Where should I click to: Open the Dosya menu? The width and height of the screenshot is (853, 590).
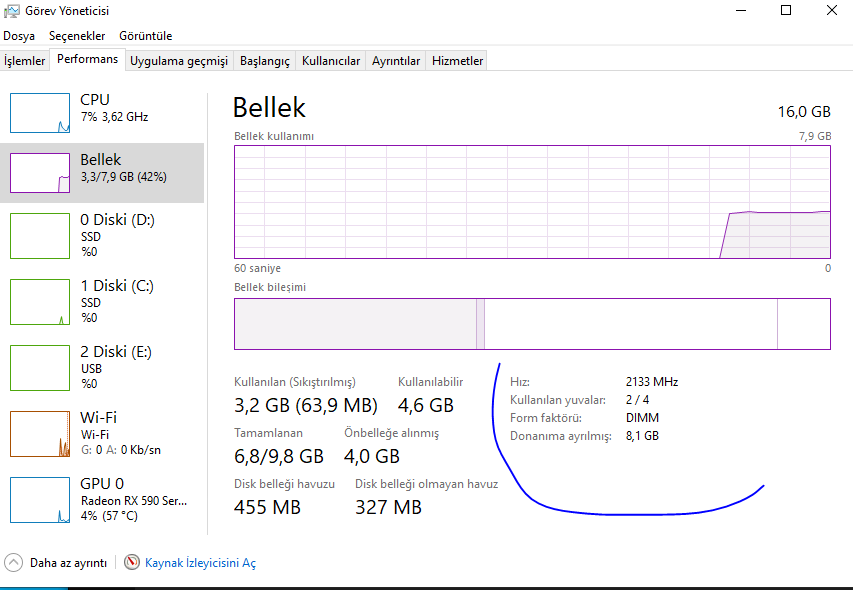pyautogui.click(x=19, y=36)
